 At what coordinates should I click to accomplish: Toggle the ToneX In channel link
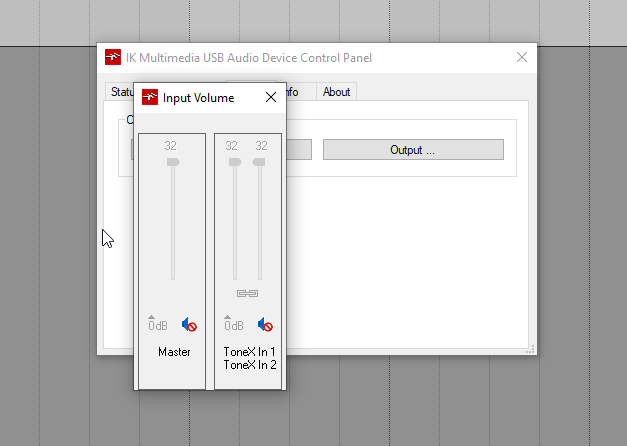pos(247,293)
